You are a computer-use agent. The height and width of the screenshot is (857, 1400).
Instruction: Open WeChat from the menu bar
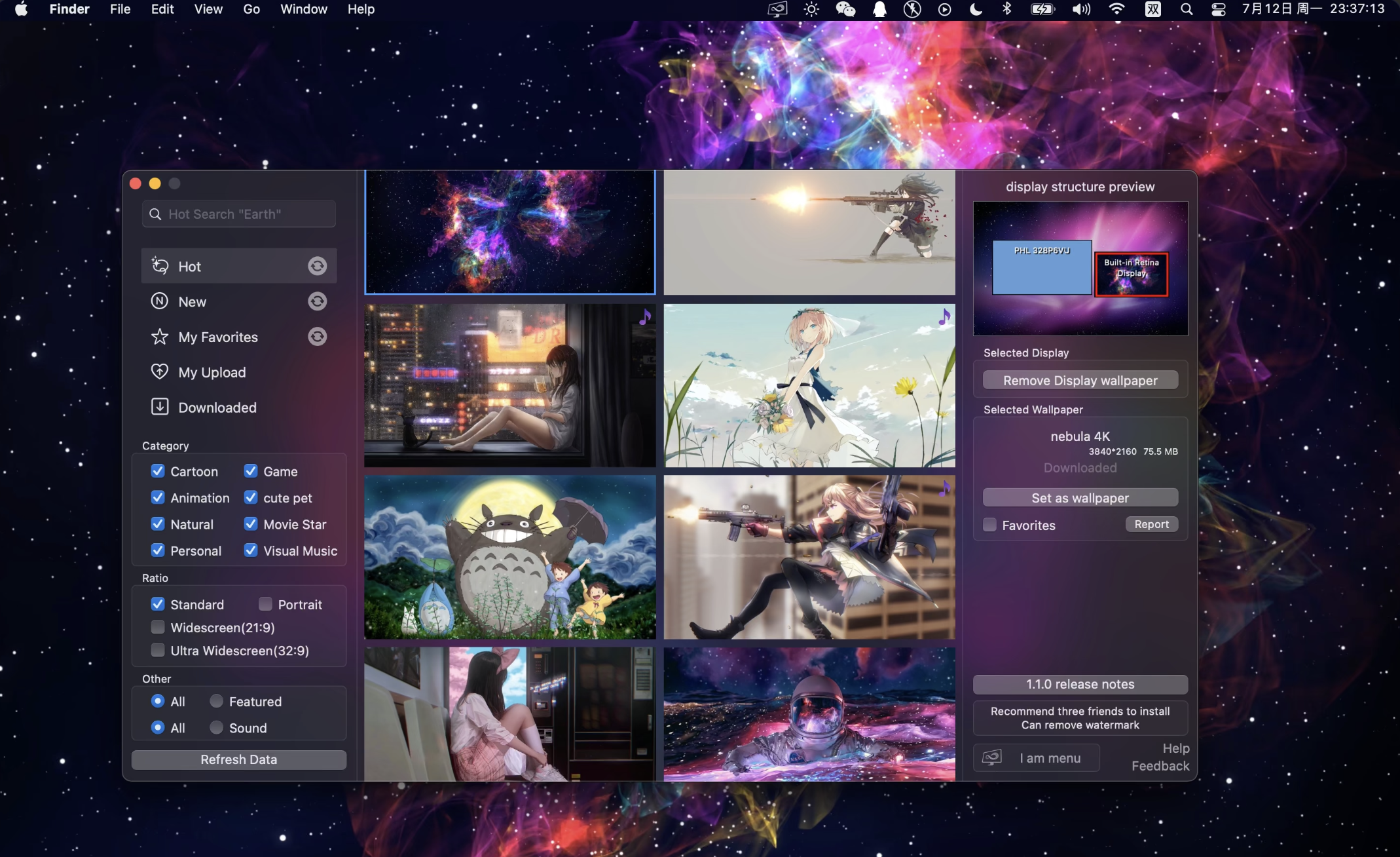pos(845,9)
